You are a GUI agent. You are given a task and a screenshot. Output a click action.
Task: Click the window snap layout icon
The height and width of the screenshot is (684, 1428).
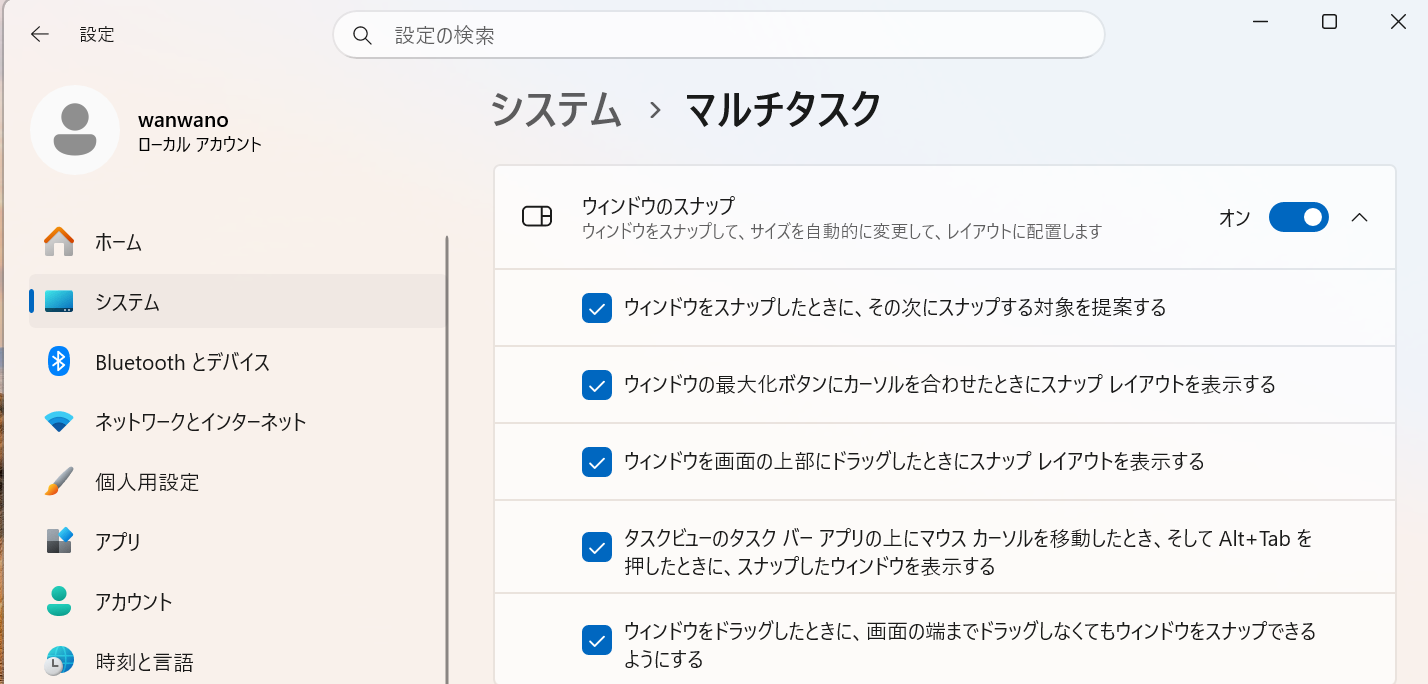point(537,216)
